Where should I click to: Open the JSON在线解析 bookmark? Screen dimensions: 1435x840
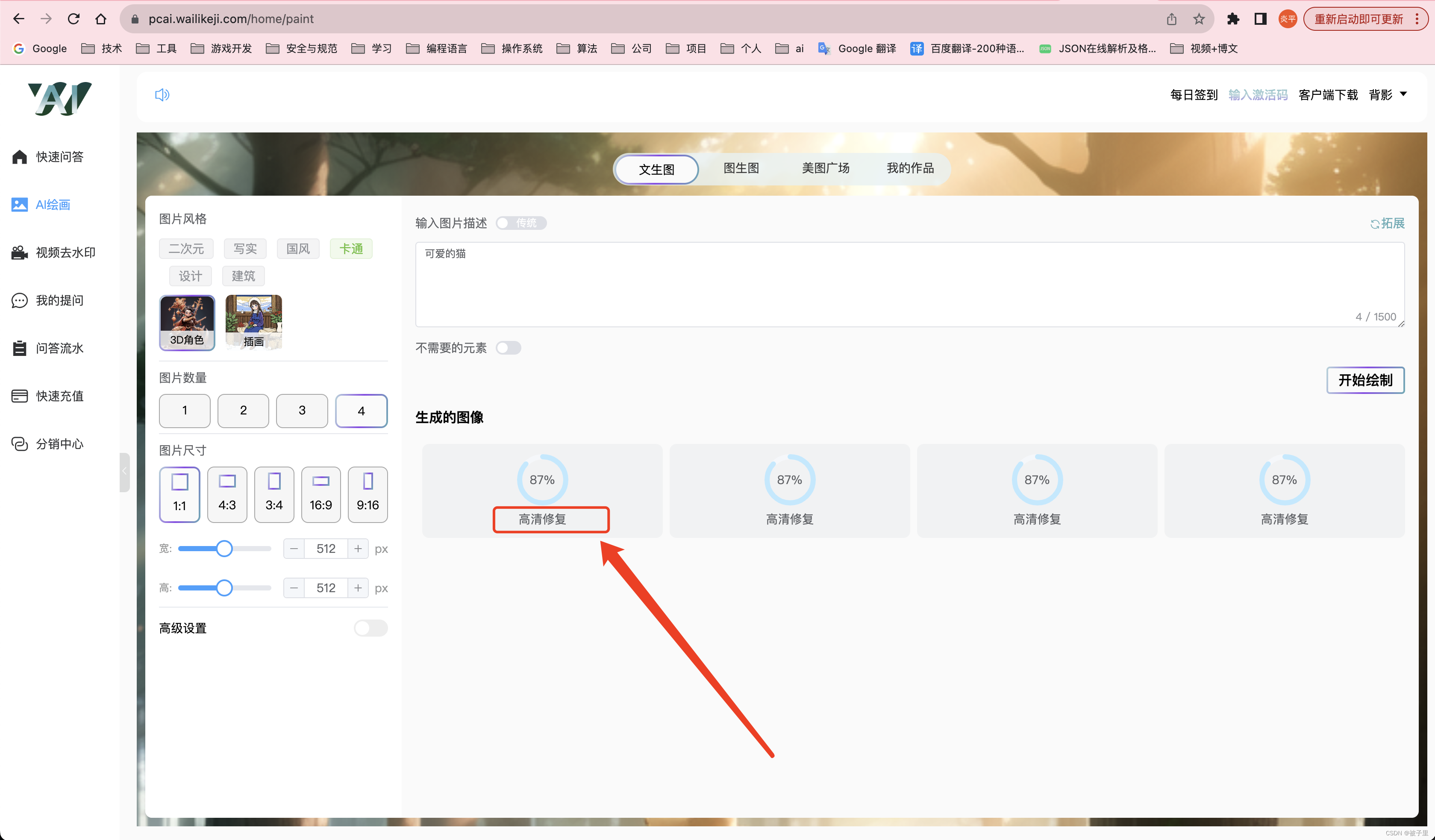(x=1097, y=48)
